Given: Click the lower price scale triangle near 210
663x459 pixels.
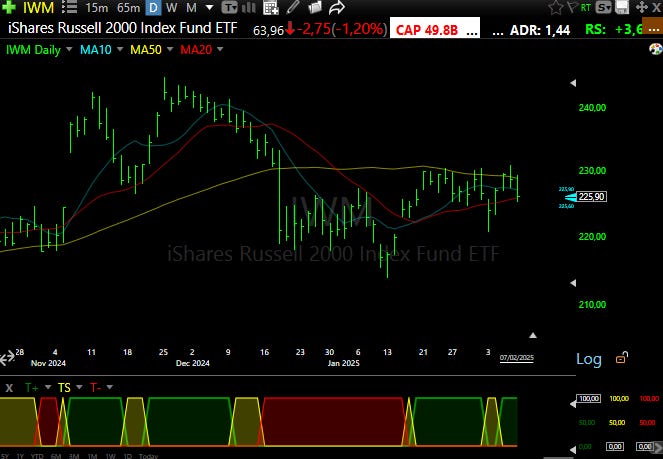Looking at the screenshot, I should [573, 282].
